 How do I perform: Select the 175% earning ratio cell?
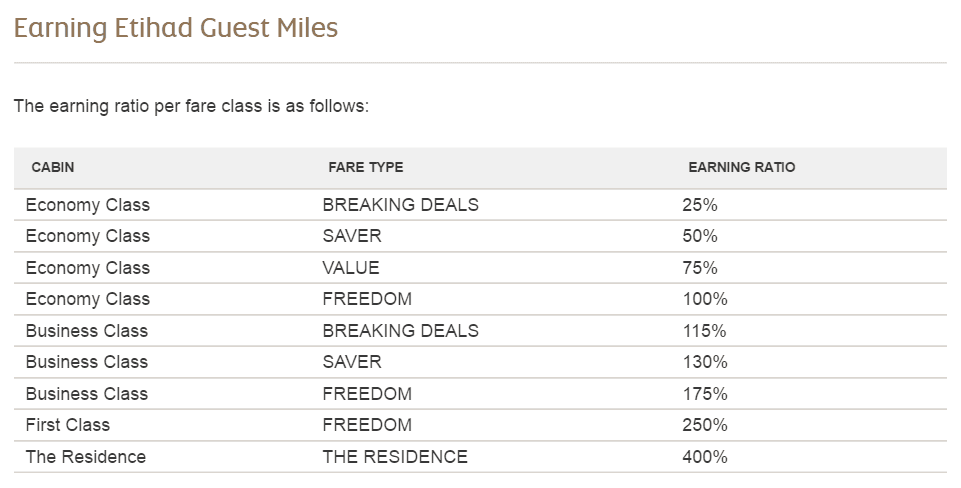[x=705, y=394]
